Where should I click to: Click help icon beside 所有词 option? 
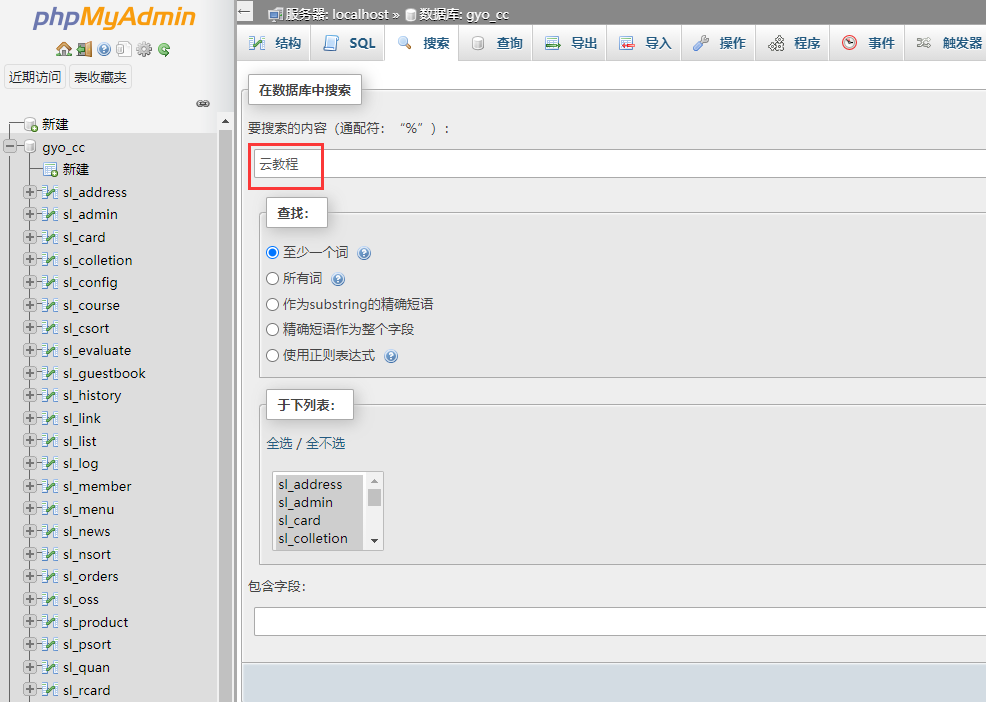click(338, 280)
